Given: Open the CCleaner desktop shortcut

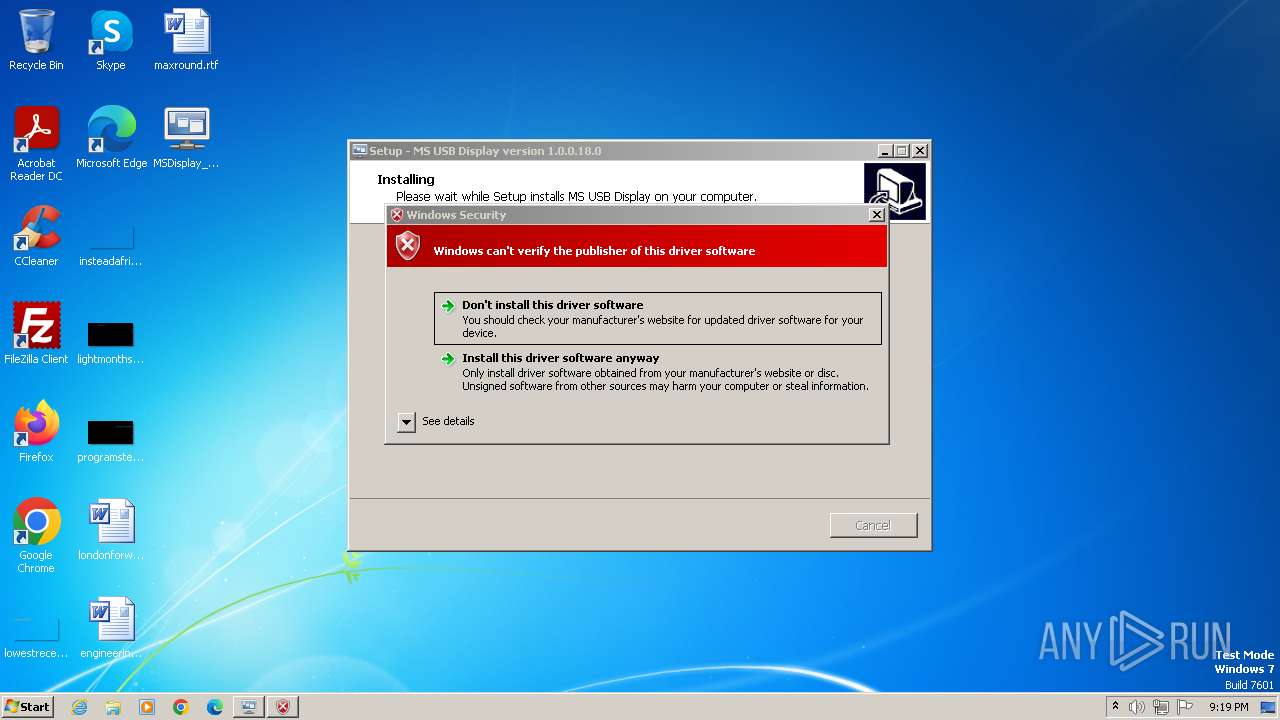Looking at the screenshot, I should coord(36,236).
